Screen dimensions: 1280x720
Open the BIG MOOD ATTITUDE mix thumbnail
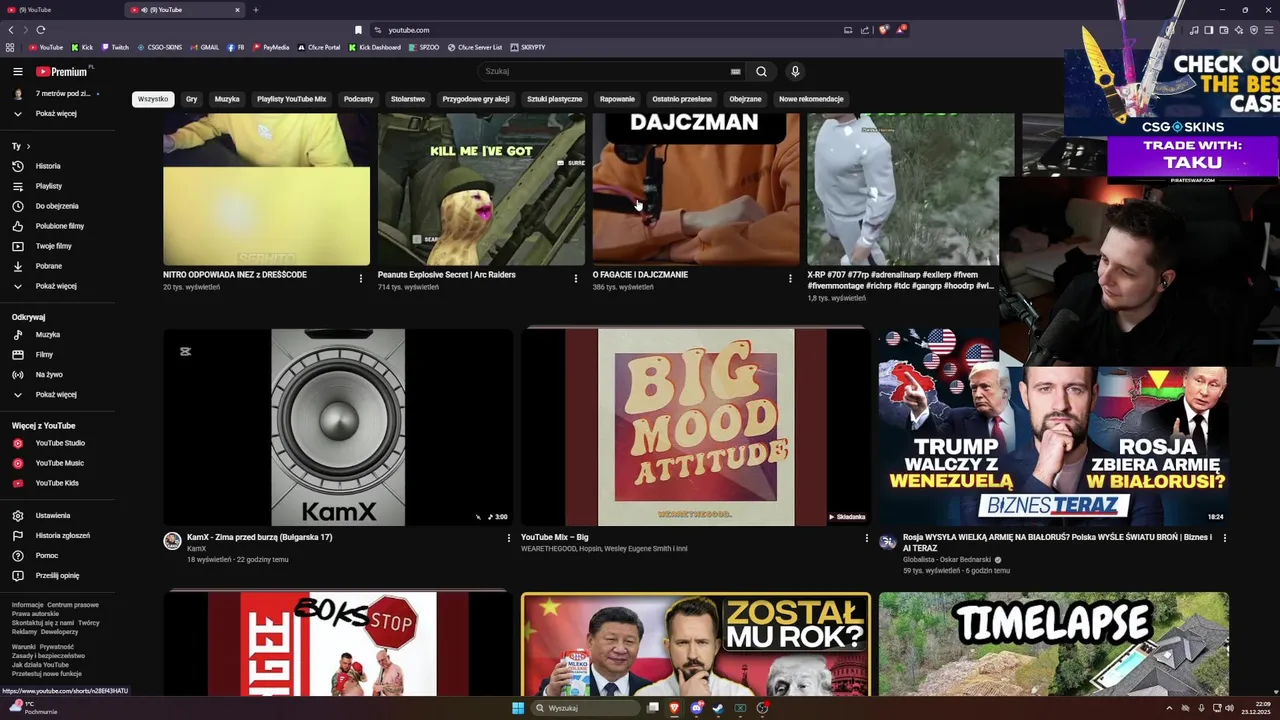click(695, 427)
